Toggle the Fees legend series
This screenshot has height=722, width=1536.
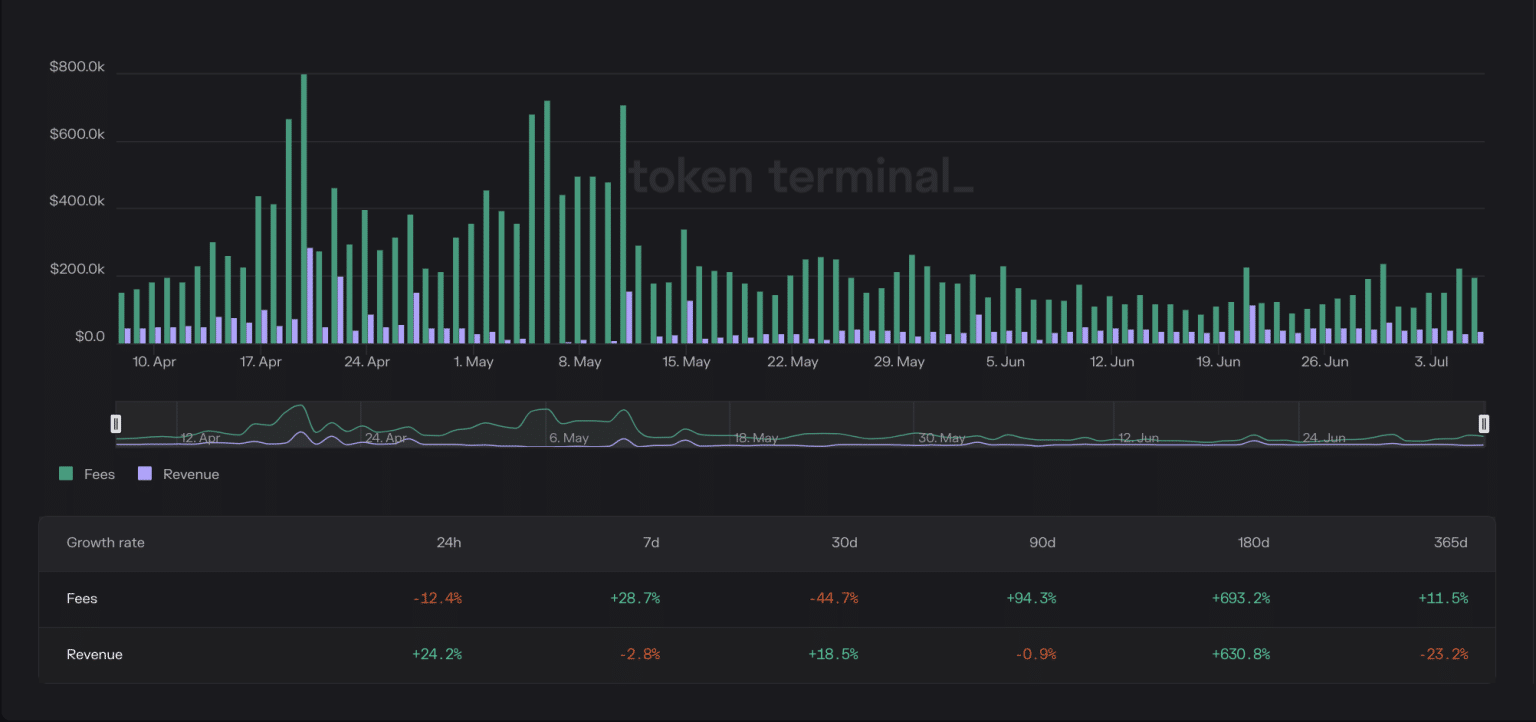(88, 474)
